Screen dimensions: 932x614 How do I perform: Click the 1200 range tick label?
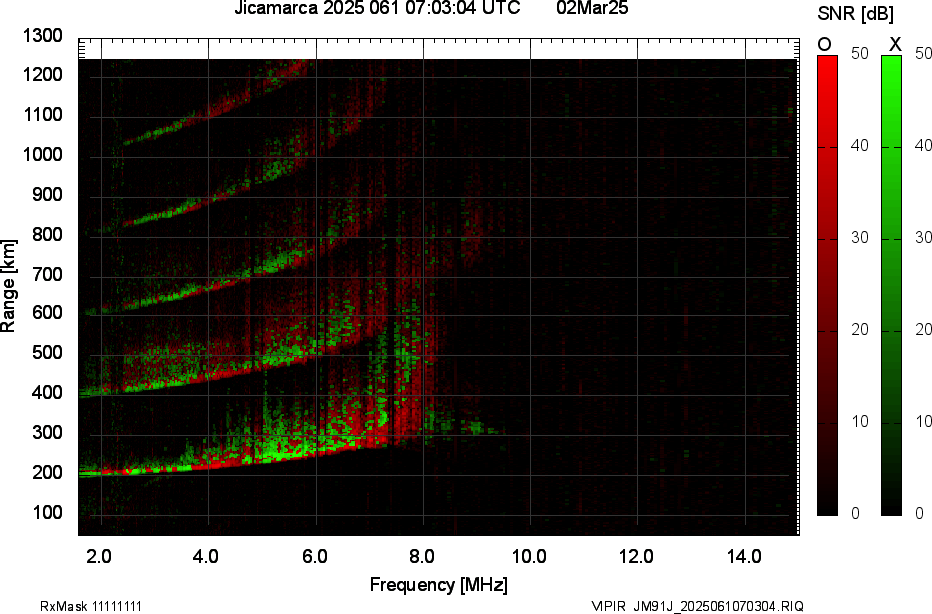click(42, 74)
